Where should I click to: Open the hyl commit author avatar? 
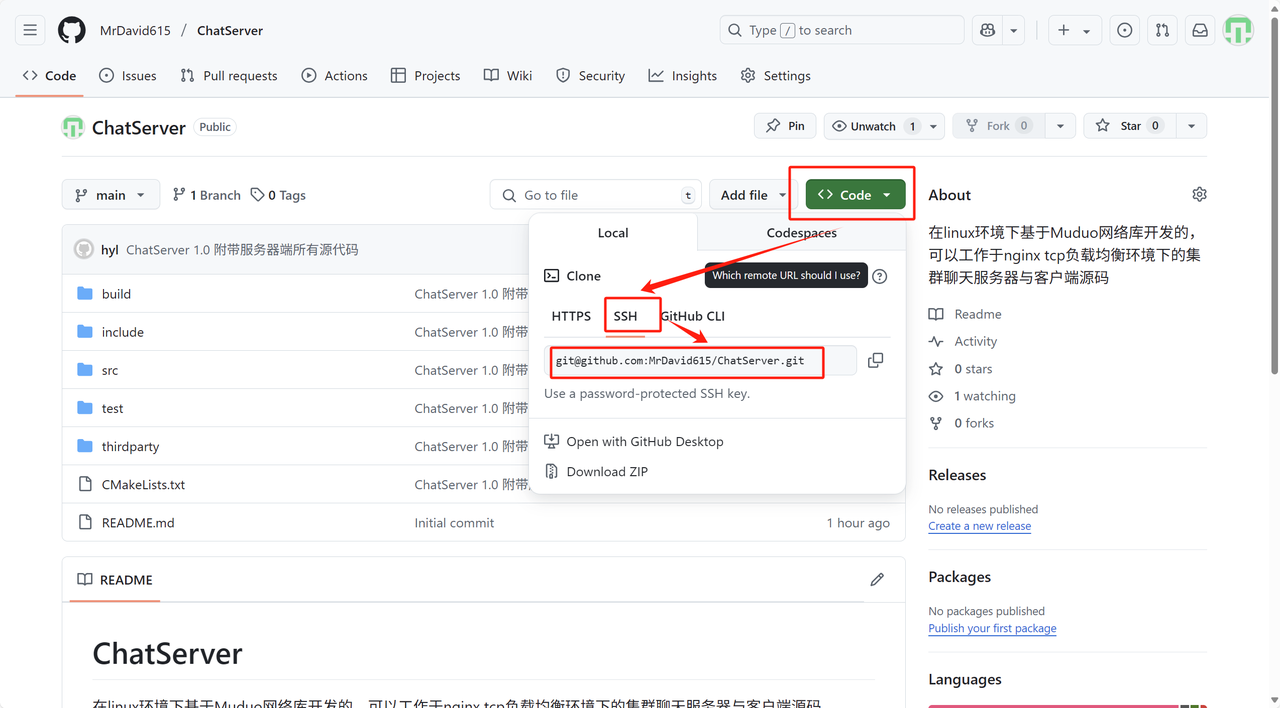click(x=84, y=249)
